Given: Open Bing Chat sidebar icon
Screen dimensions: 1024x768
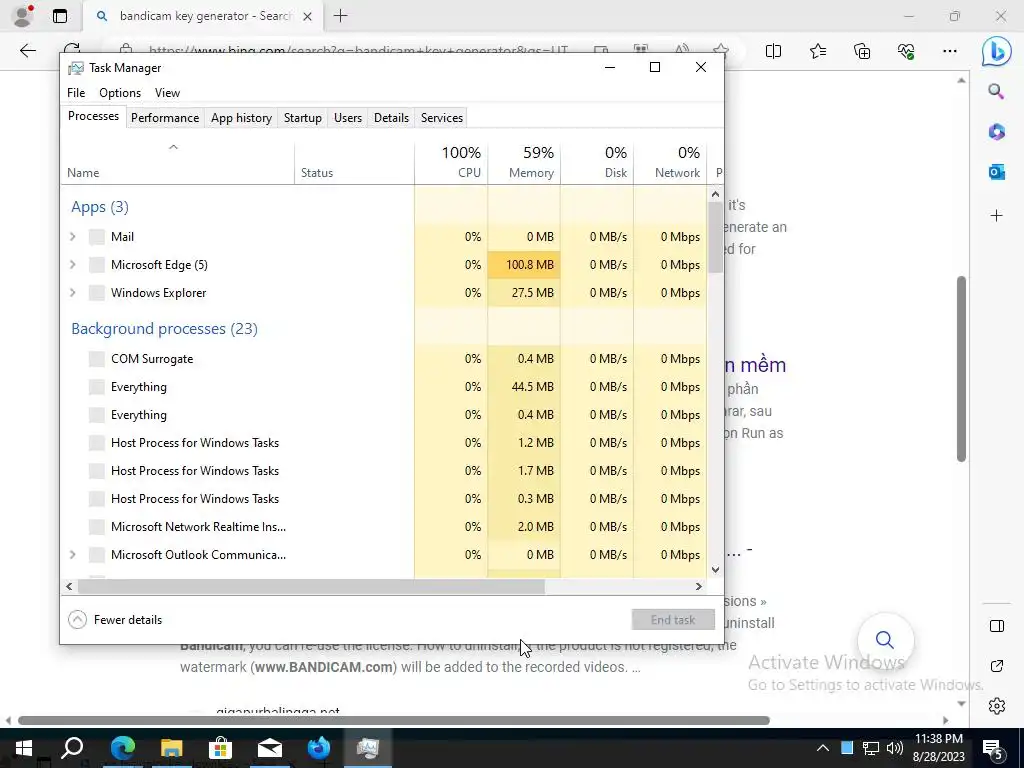Looking at the screenshot, I should (x=997, y=51).
